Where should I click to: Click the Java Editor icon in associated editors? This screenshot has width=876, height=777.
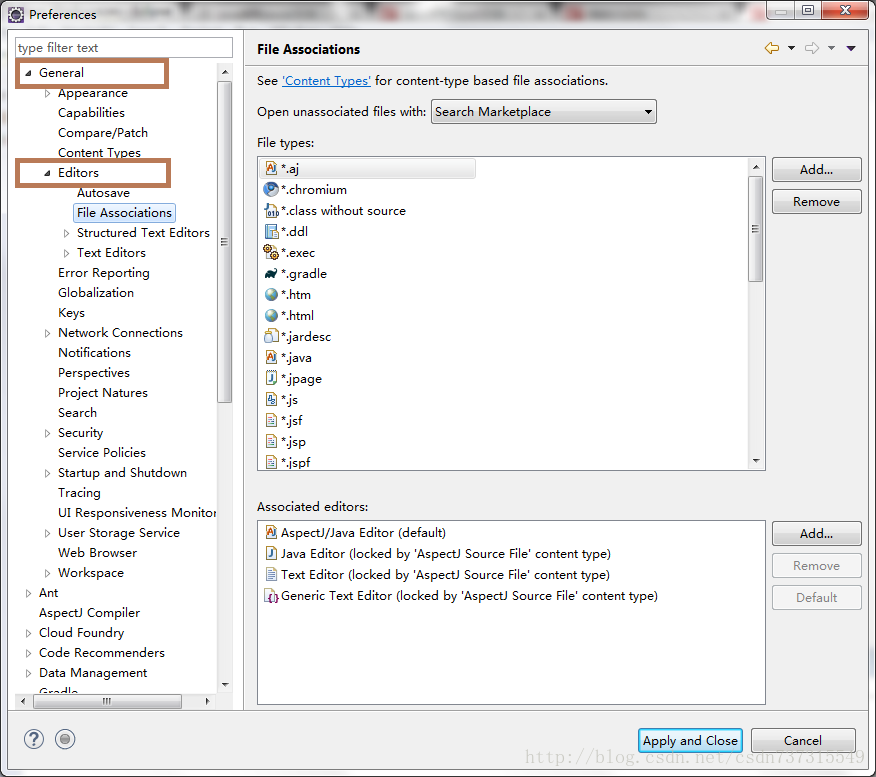tap(271, 554)
